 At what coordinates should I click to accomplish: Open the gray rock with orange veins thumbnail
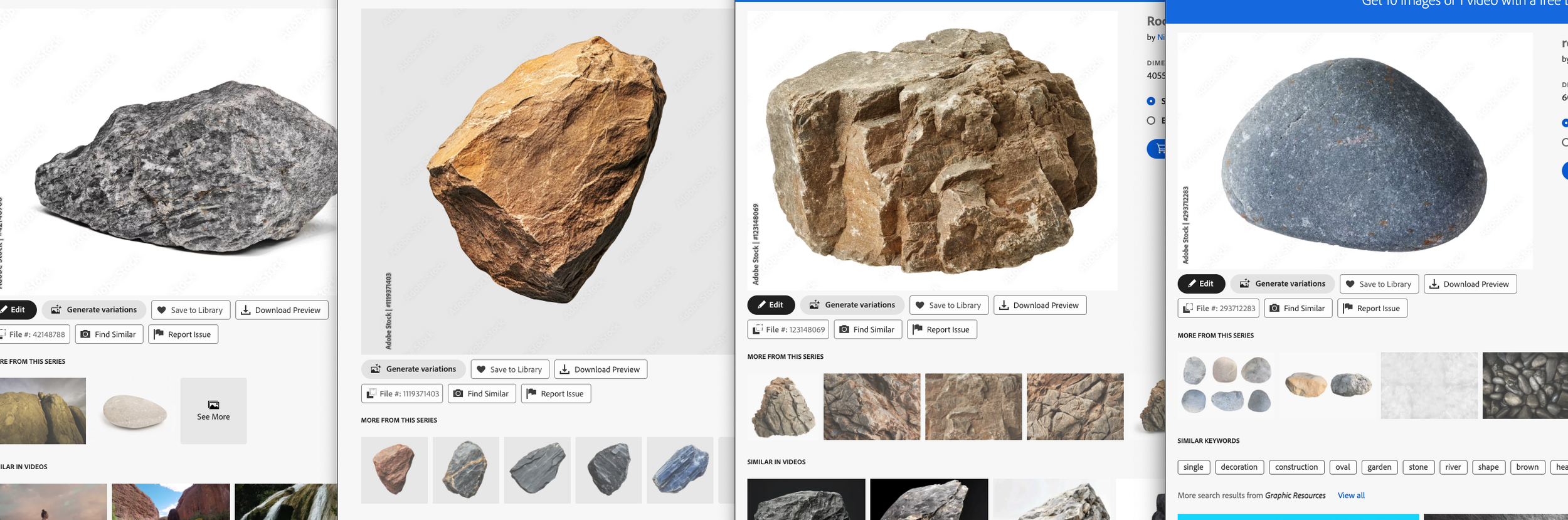coord(466,470)
